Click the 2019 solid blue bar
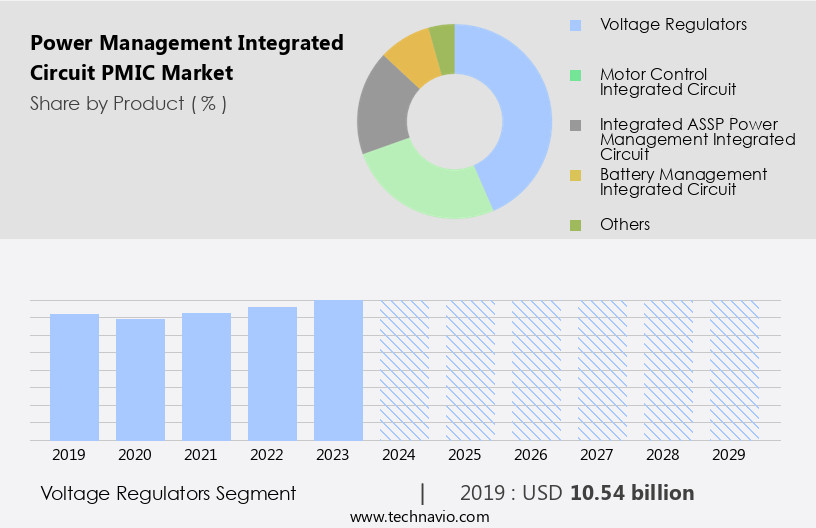 [x=75, y=377]
